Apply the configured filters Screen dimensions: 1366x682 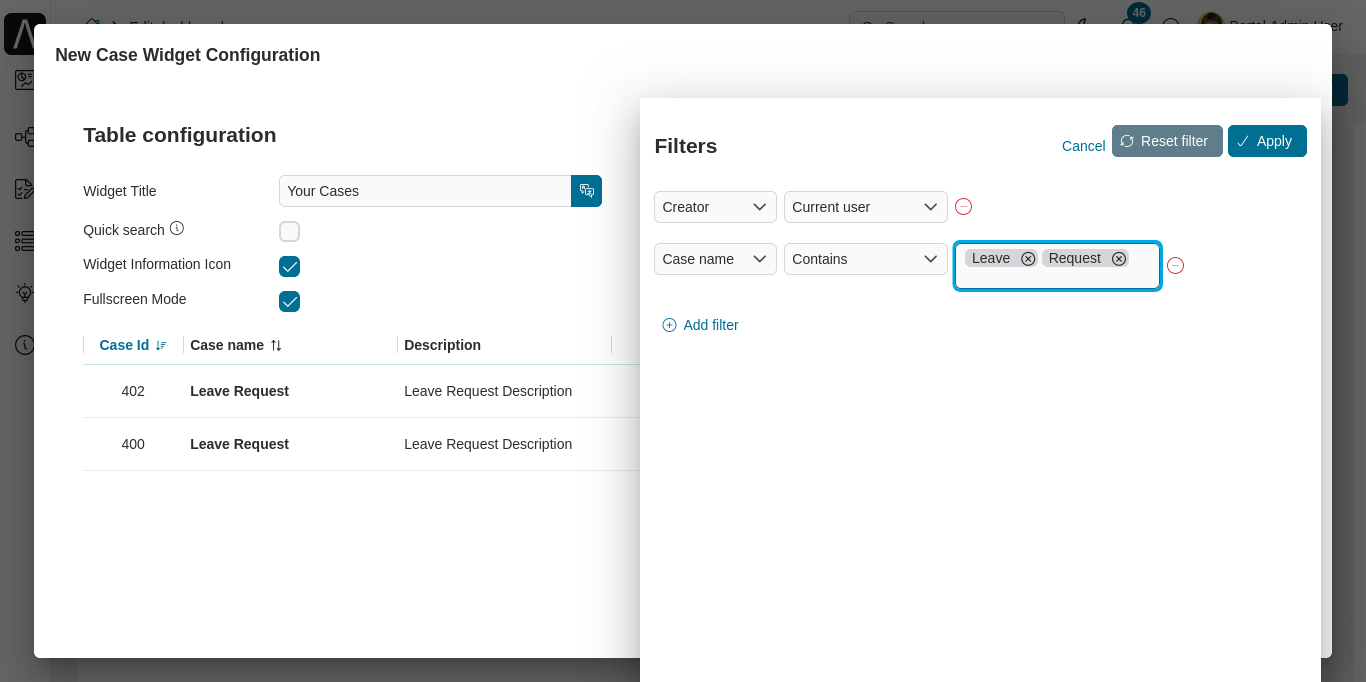click(1267, 141)
